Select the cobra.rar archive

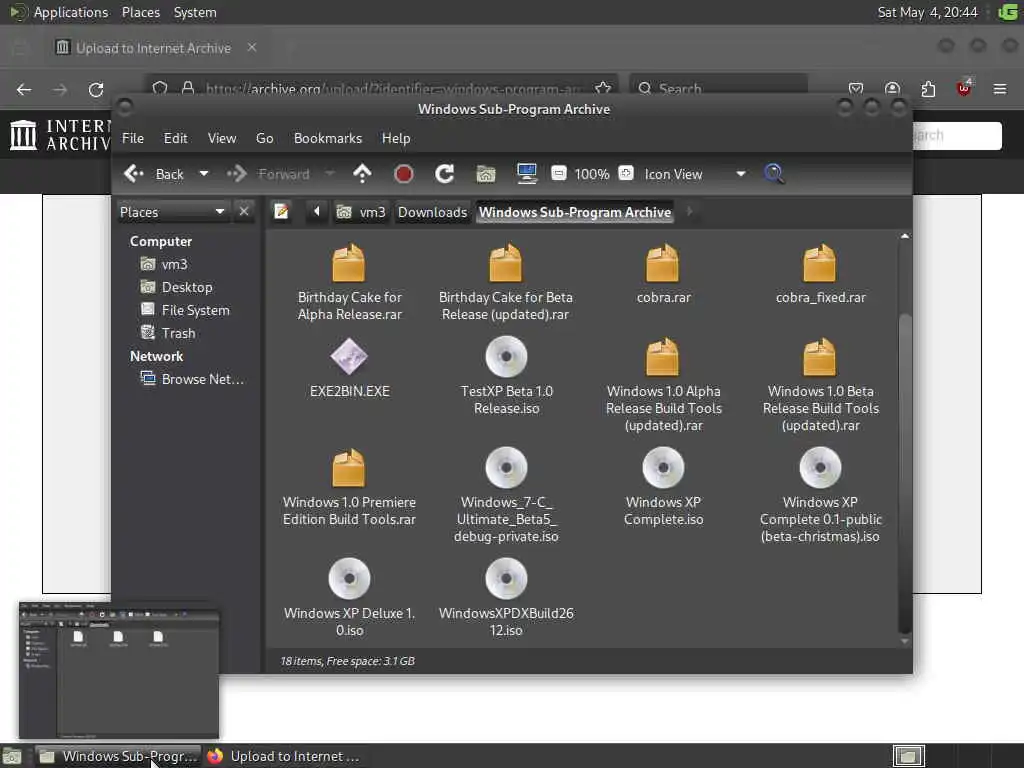663,274
